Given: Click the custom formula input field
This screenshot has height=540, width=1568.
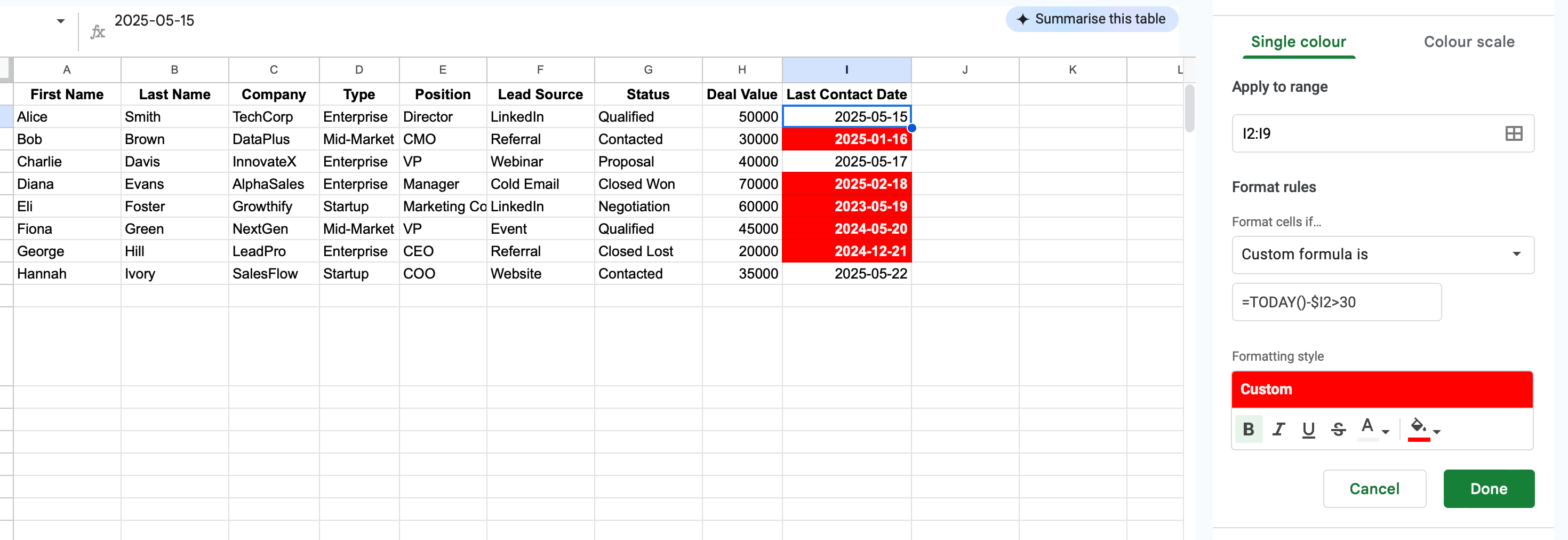Looking at the screenshot, I should [1336, 302].
